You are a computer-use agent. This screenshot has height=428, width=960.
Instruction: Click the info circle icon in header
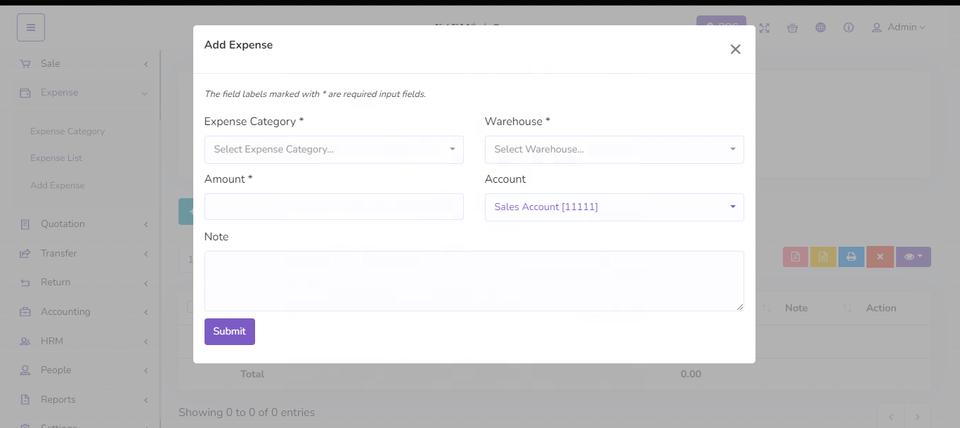pos(848,28)
